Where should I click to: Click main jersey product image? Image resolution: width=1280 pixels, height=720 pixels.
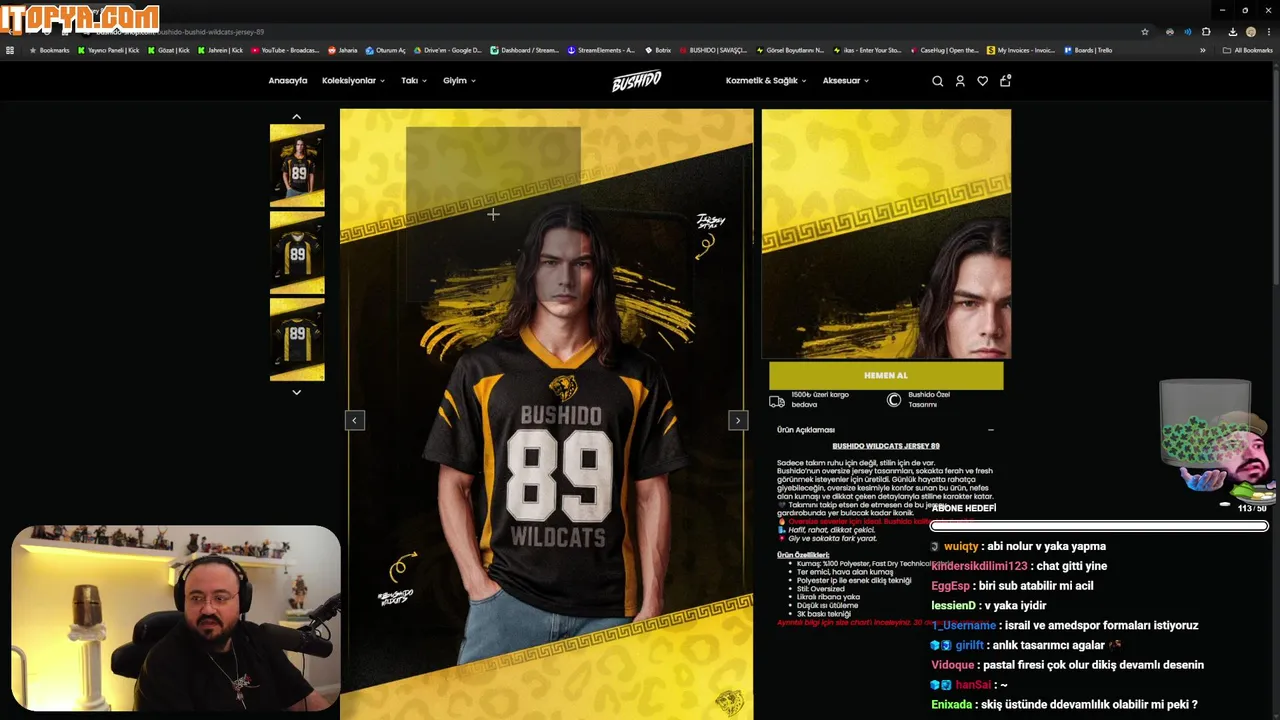[x=547, y=414]
